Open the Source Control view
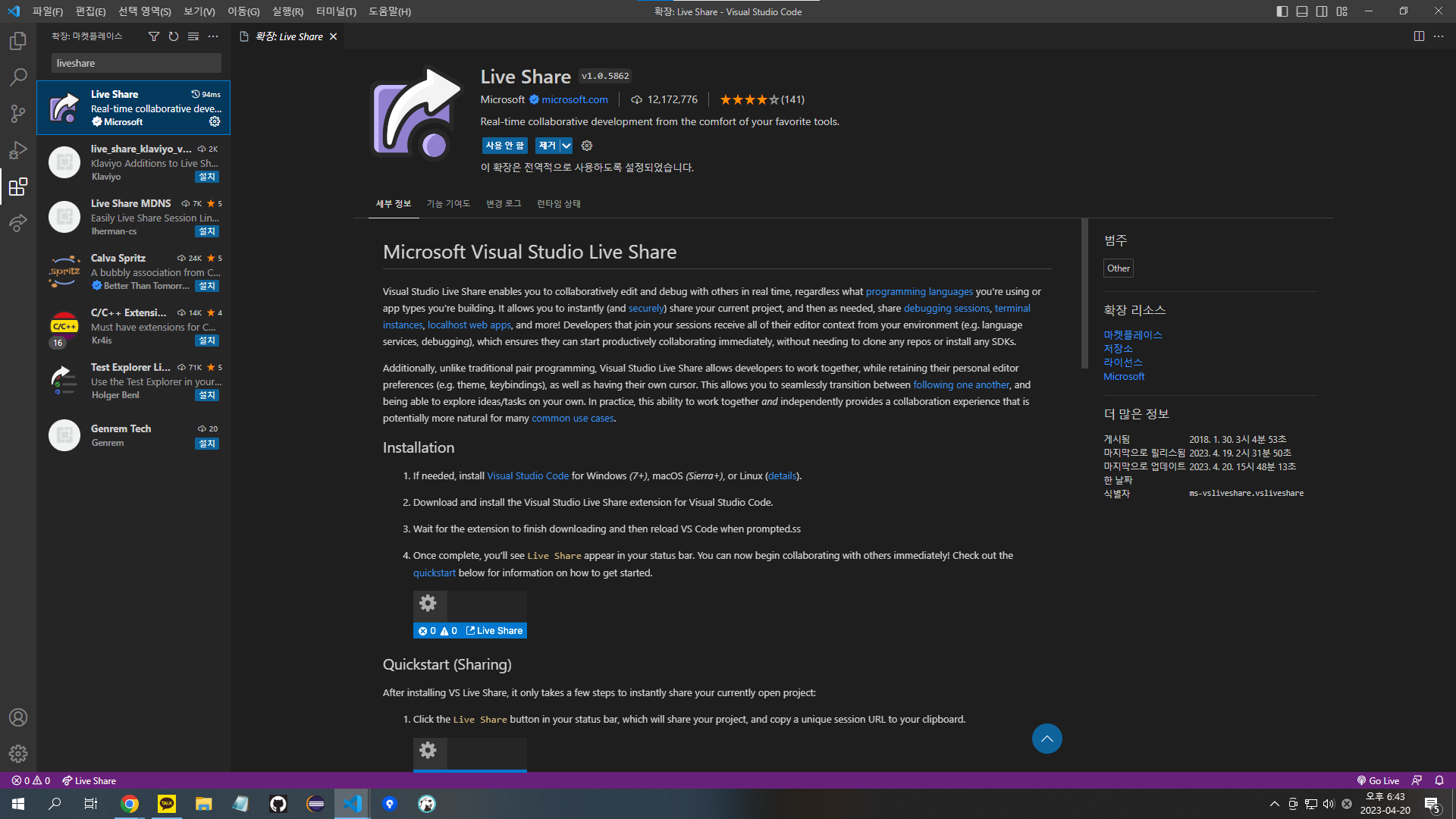The image size is (1456, 819). coord(17,113)
